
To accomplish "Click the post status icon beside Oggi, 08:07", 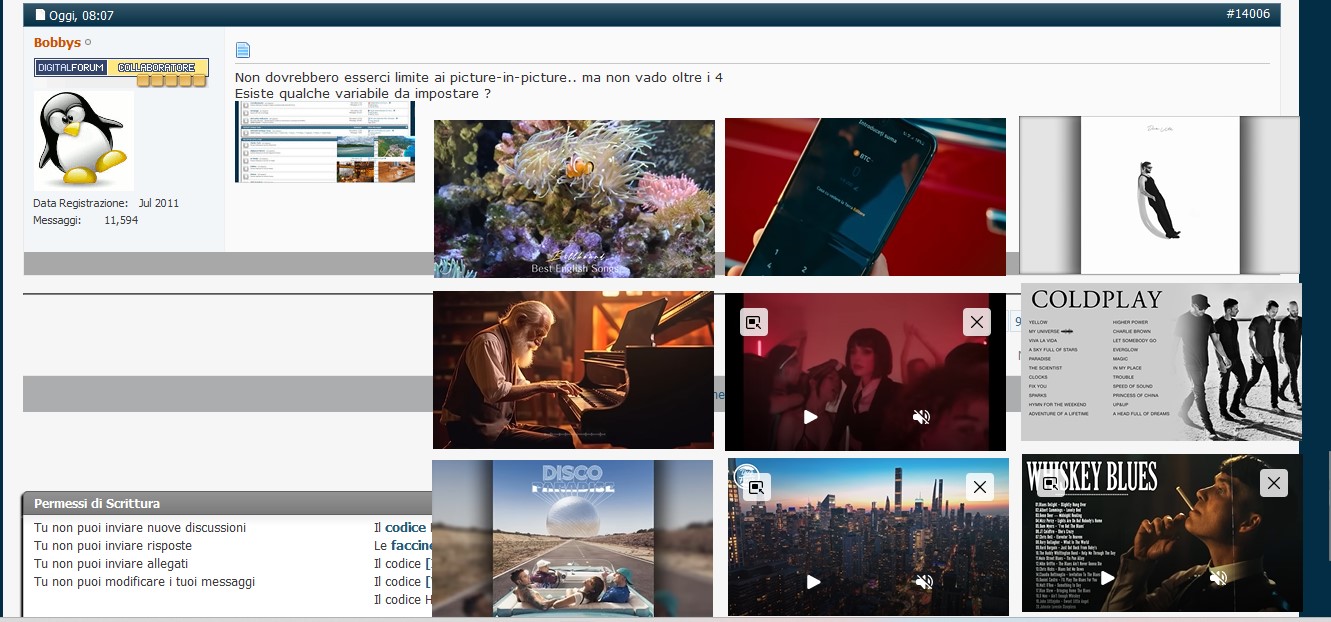I will tap(41, 15).
